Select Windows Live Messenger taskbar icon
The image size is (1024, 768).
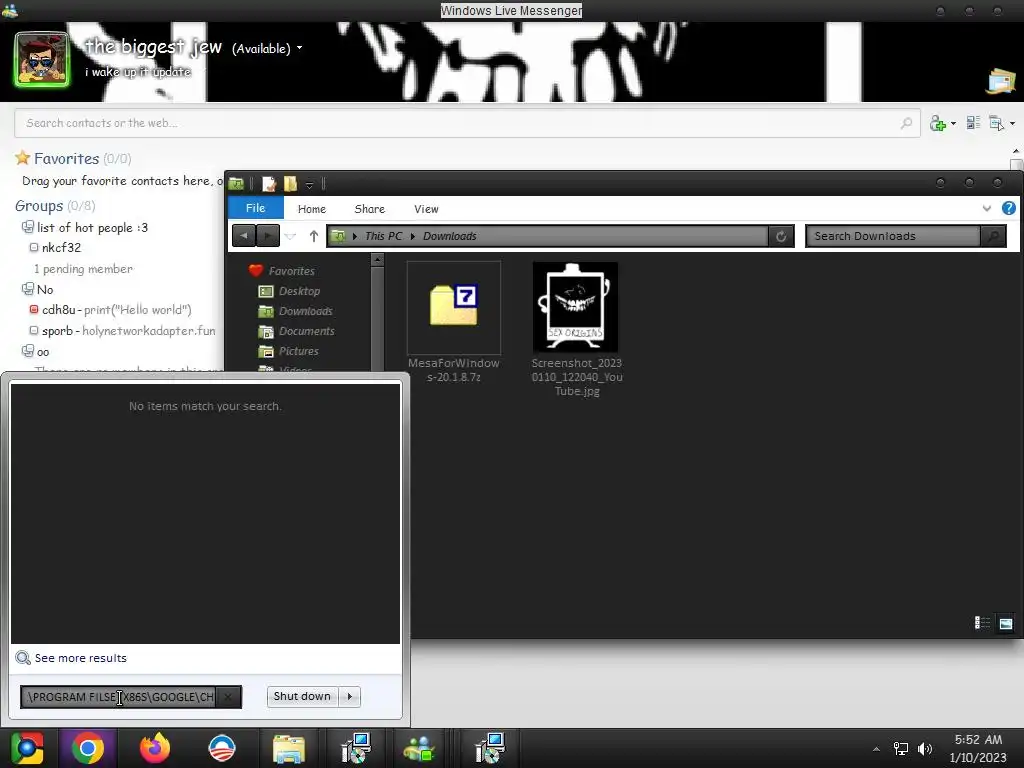click(x=419, y=748)
